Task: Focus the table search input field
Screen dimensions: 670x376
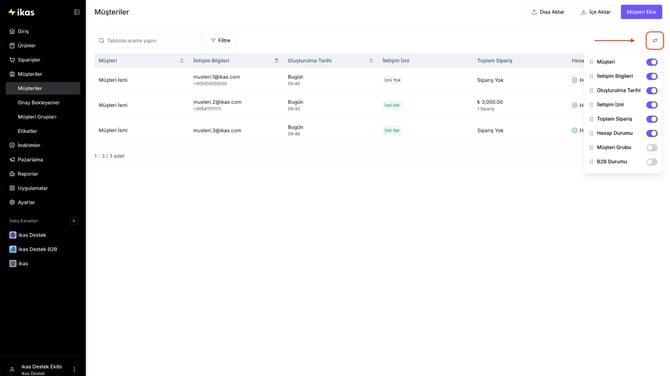Action: (148, 41)
